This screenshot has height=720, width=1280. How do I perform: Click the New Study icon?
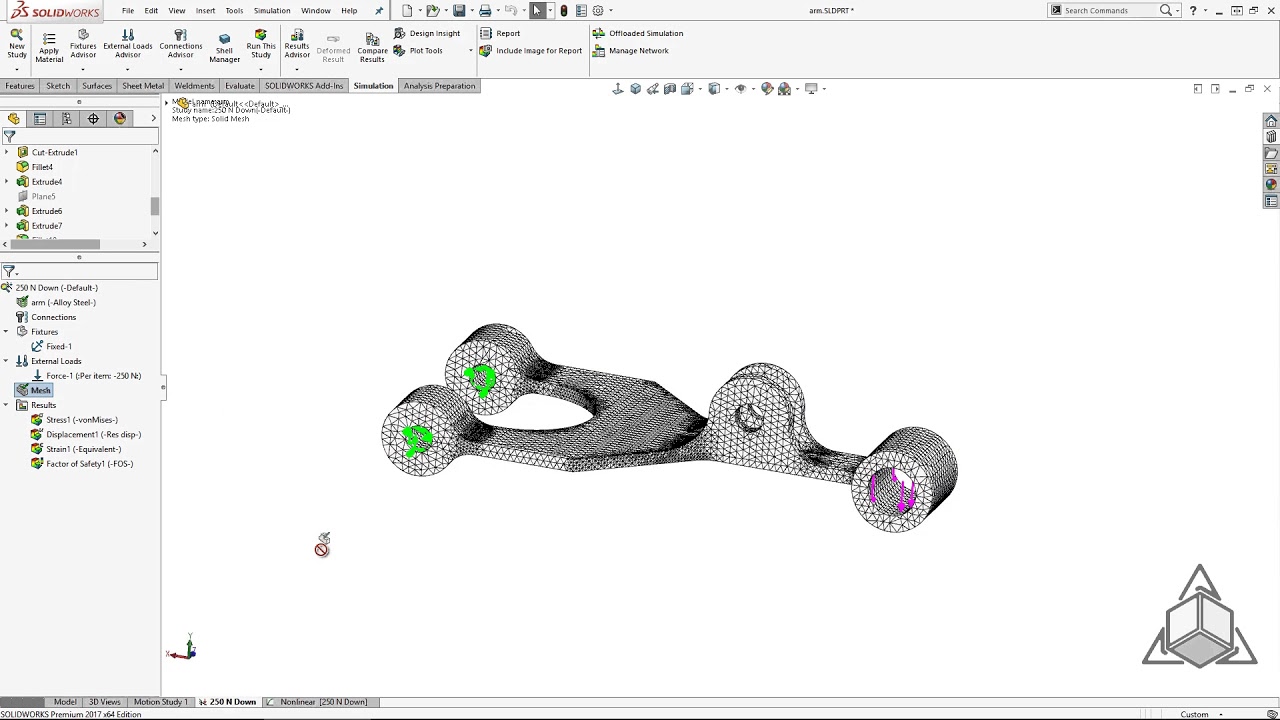[17, 44]
